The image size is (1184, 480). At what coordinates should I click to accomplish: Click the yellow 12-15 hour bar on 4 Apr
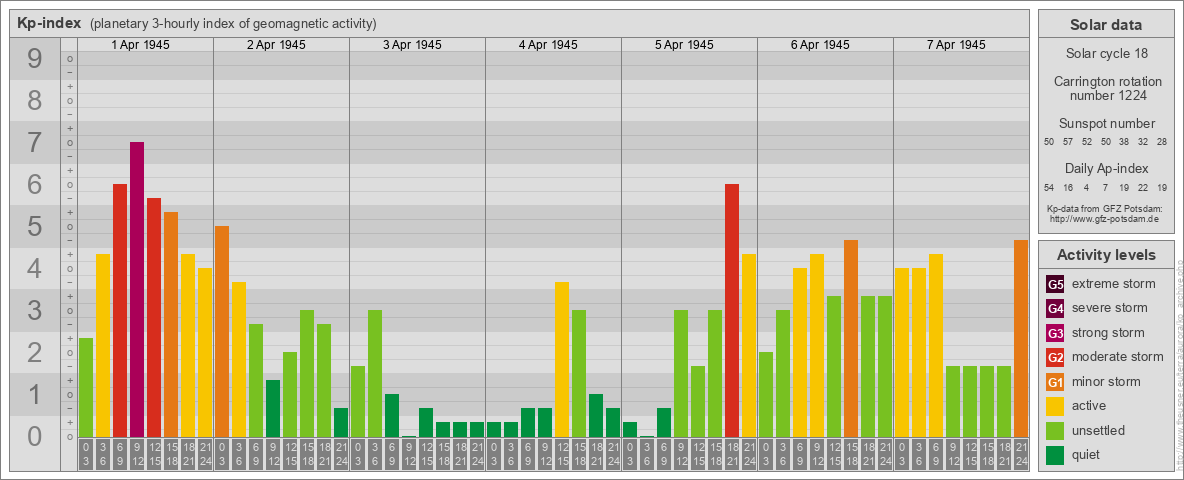562,360
